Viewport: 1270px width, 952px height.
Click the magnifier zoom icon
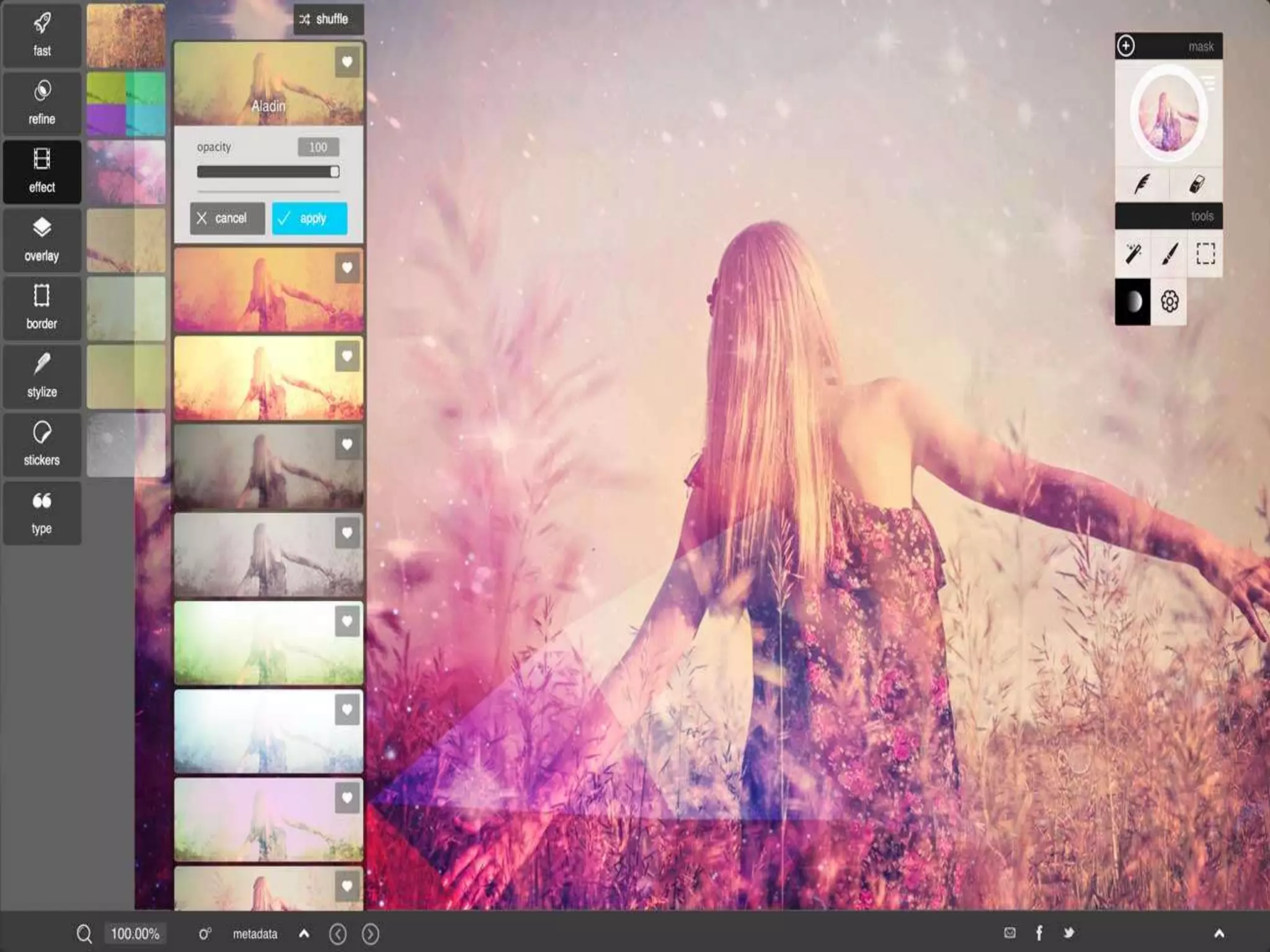84,934
